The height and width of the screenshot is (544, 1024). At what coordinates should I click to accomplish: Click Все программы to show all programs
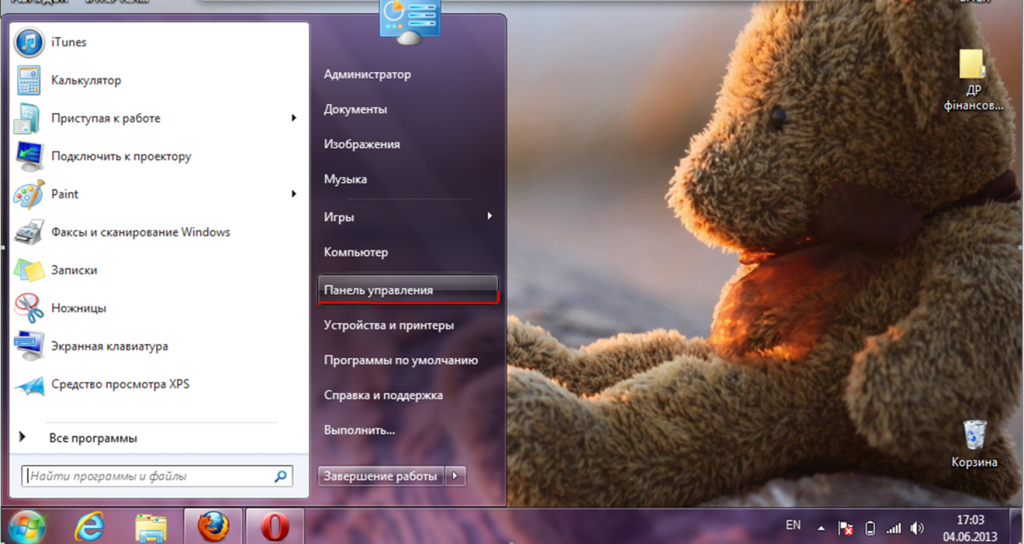[x=92, y=438]
